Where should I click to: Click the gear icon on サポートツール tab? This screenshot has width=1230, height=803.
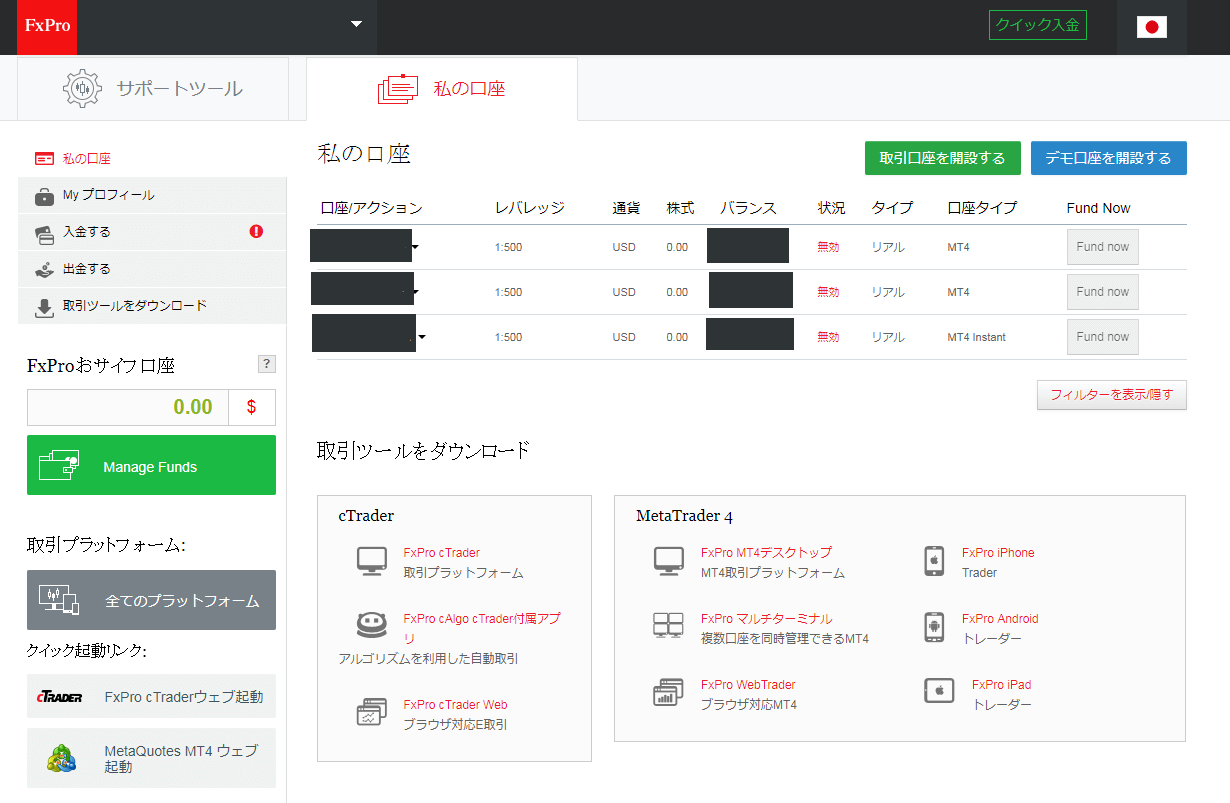point(82,88)
